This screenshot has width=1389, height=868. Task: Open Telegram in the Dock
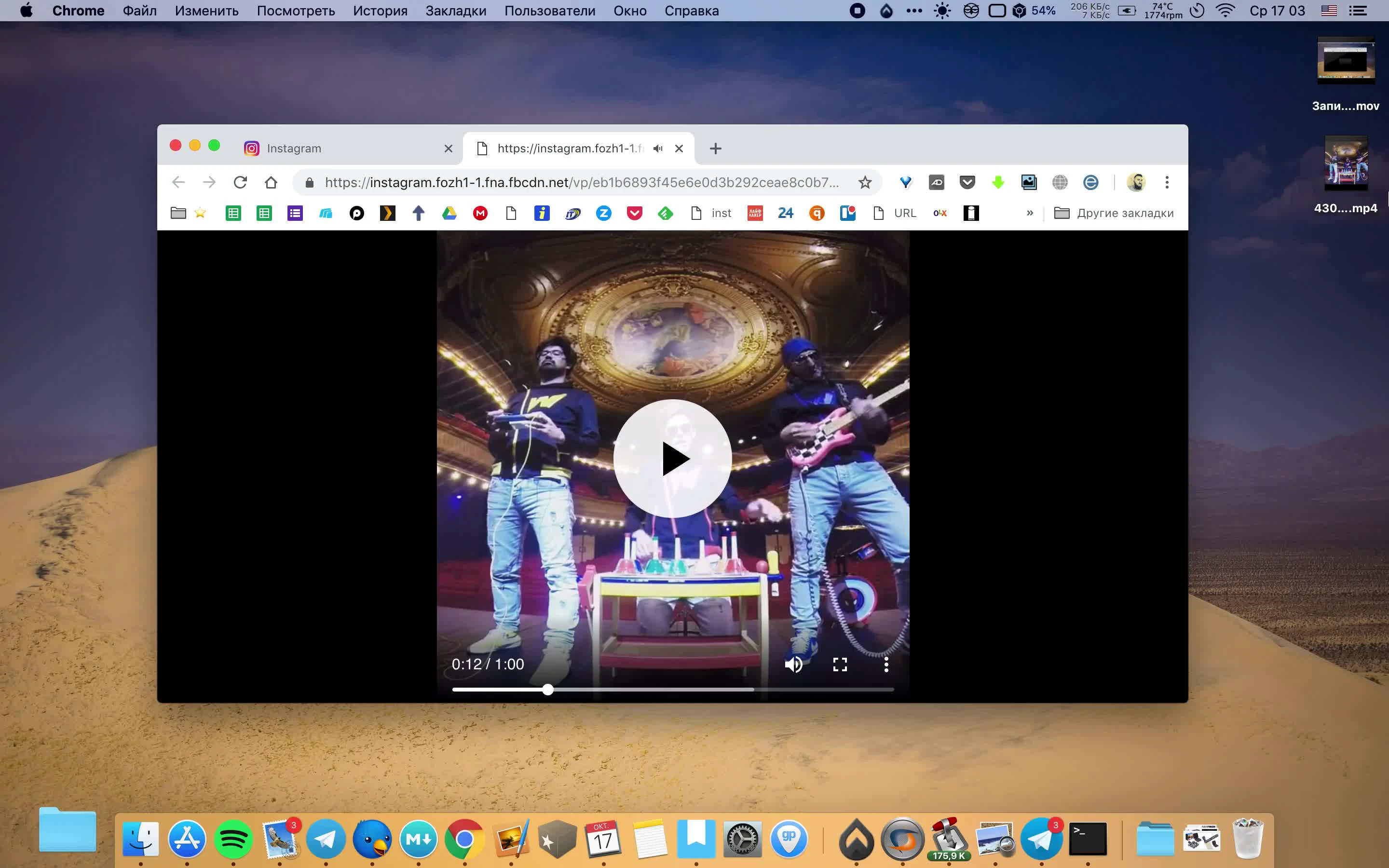[x=325, y=838]
